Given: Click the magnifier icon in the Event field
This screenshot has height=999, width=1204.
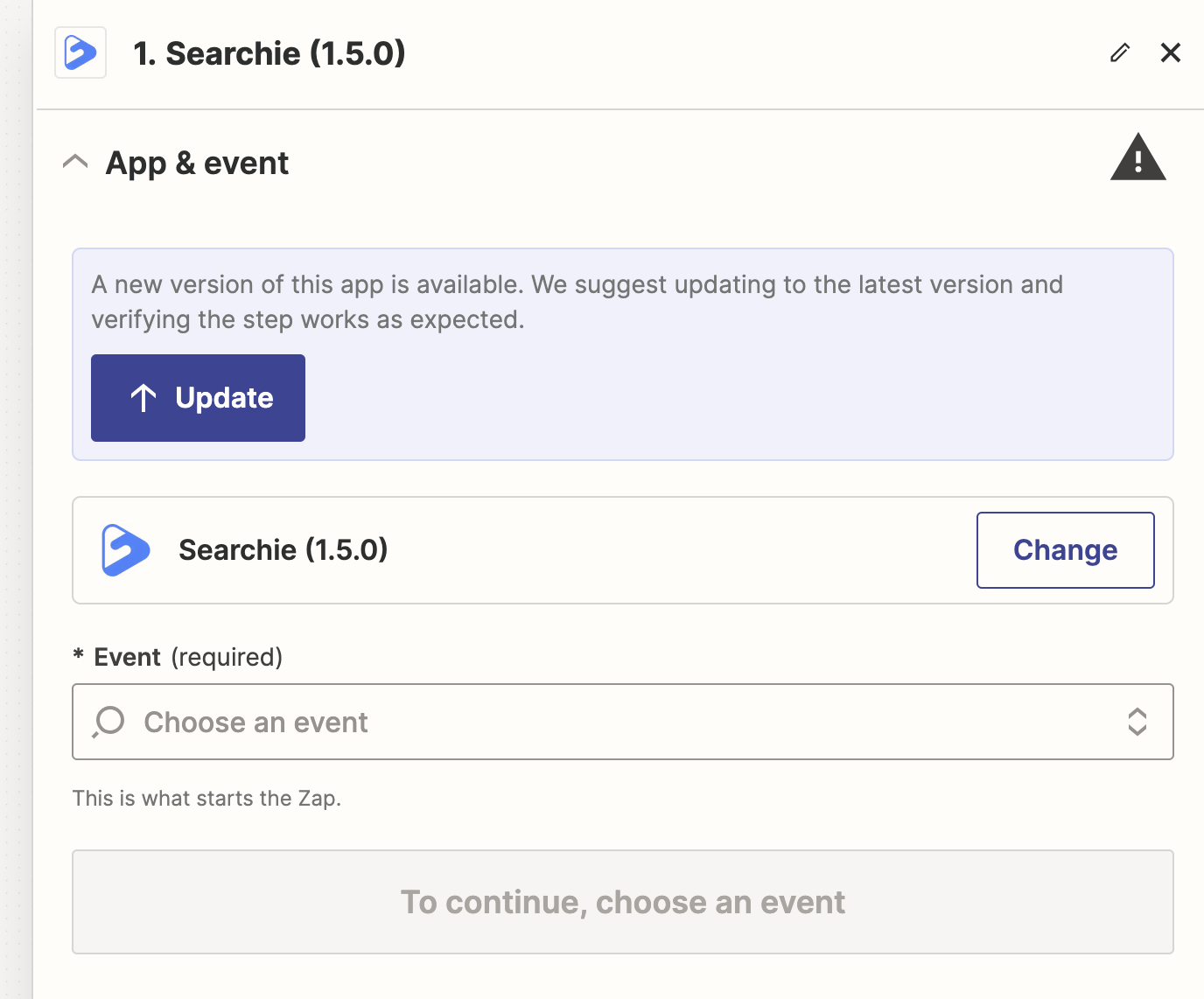Looking at the screenshot, I should [x=109, y=722].
